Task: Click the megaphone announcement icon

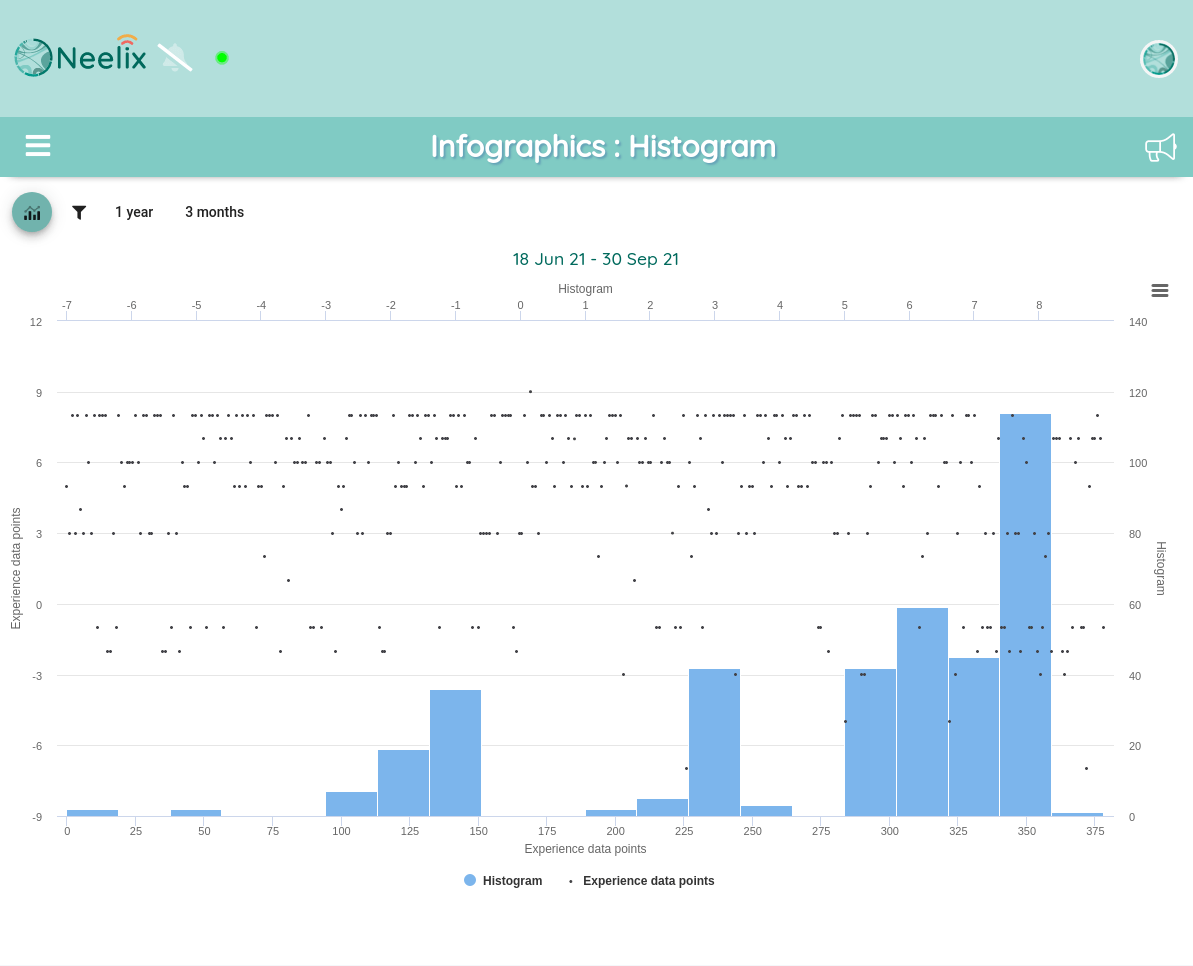Action: coord(1160,147)
